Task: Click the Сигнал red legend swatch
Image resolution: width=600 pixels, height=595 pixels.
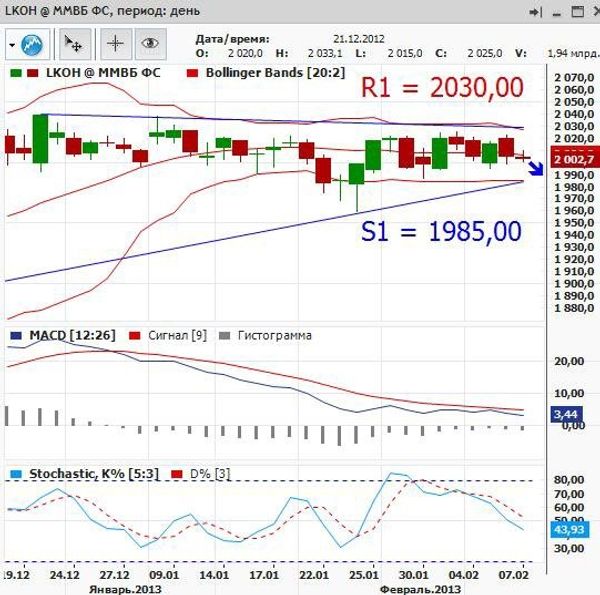Action: coord(135,336)
